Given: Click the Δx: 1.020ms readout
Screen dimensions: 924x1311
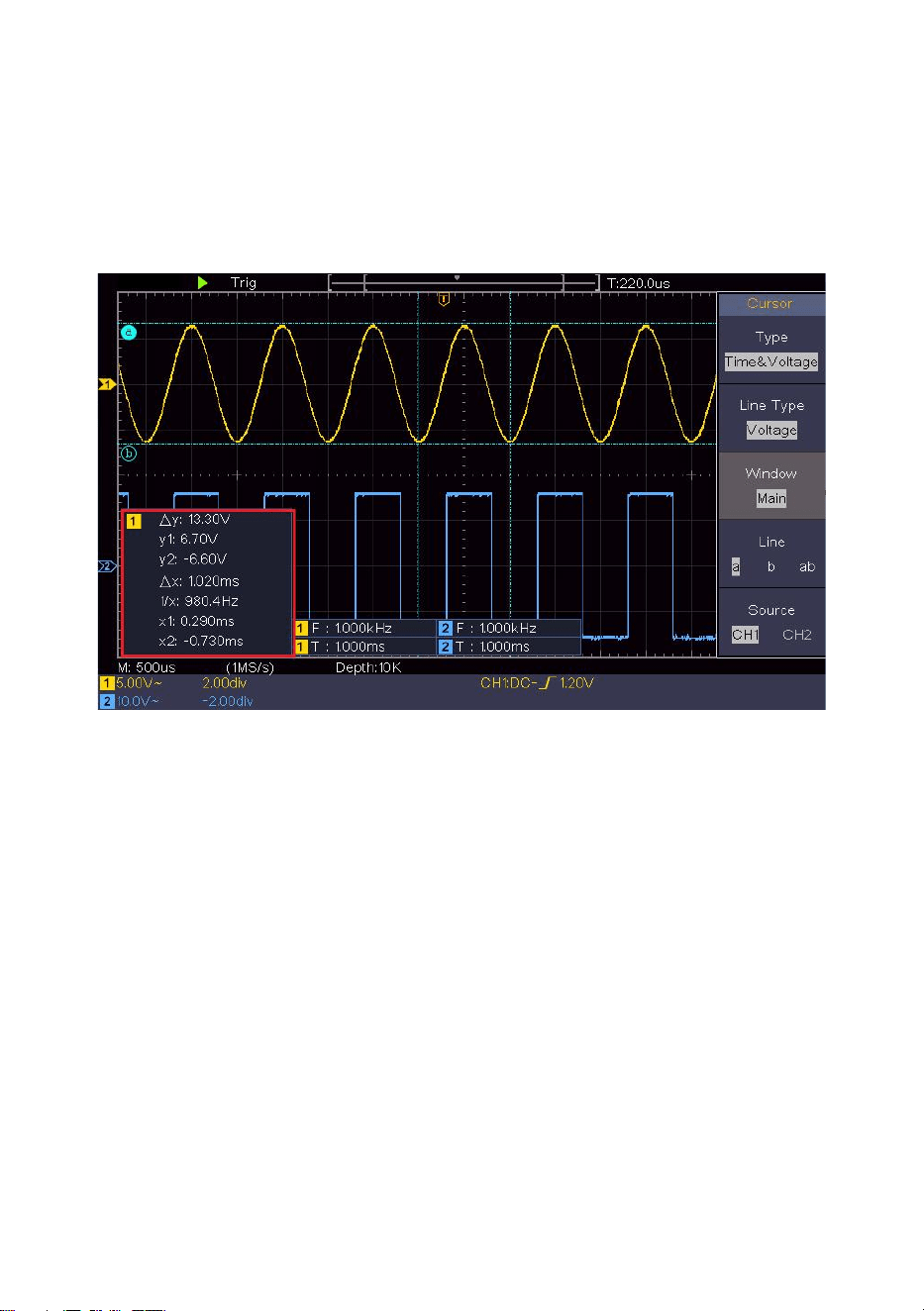Looking at the screenshot, I should tap(199, 581).
